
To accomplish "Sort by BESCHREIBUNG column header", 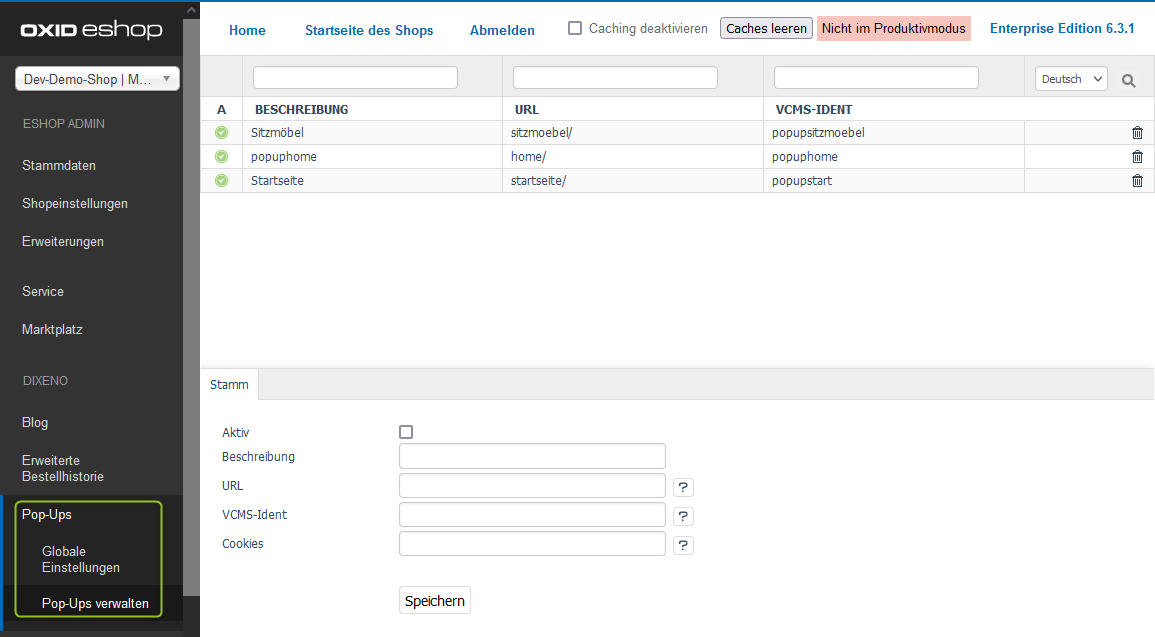I will click(x=301, y=110).
